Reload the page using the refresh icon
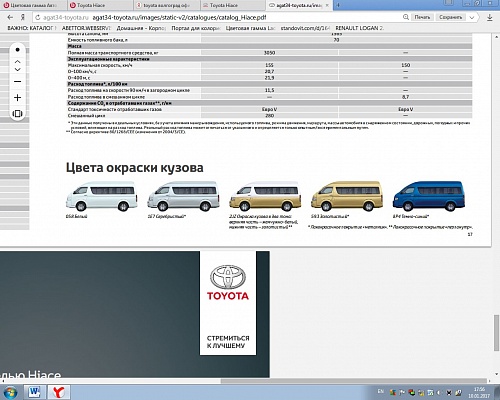Image resolution: width=500 pixels, height=400 pixels. [38, 17]
